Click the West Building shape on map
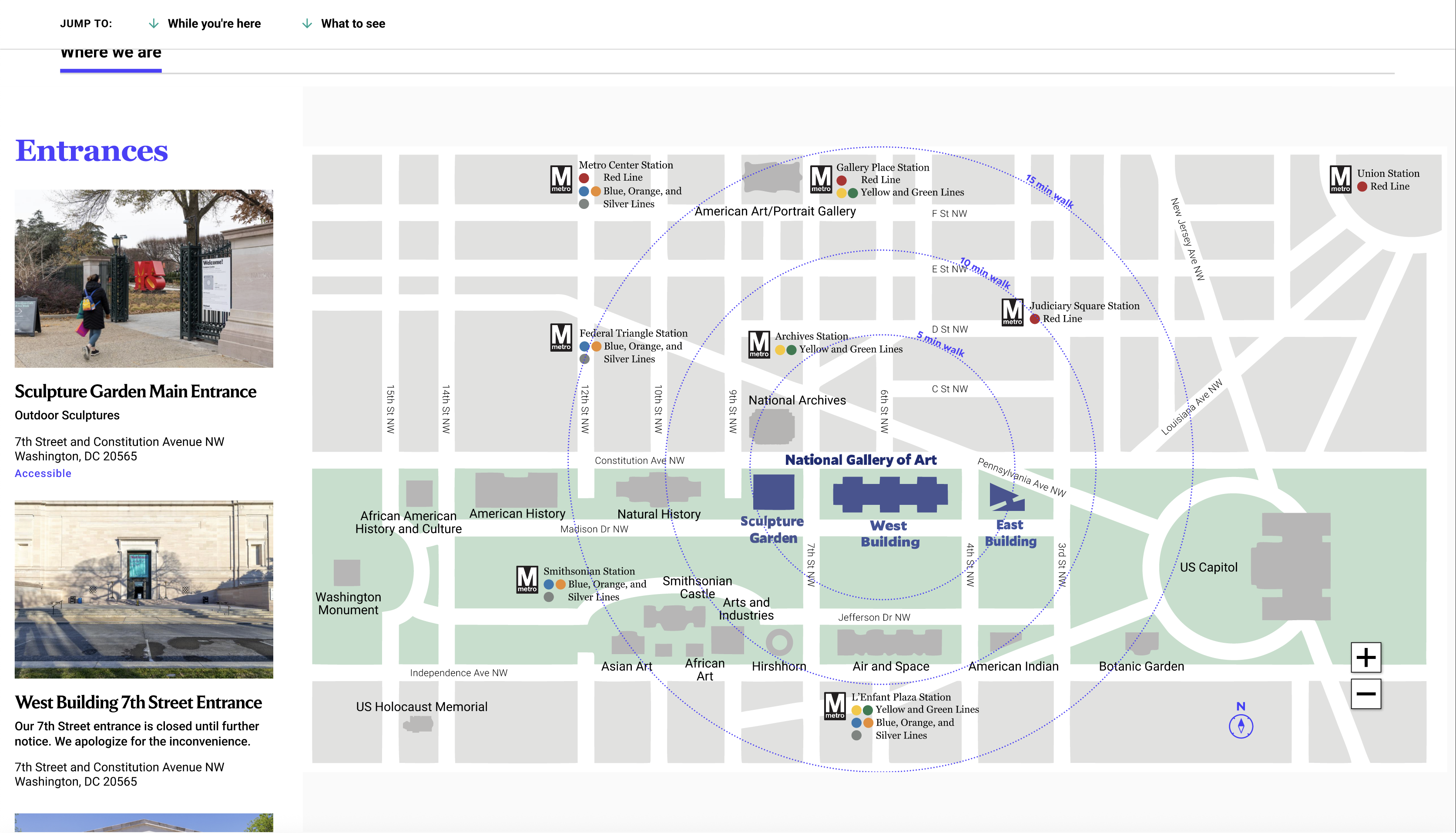 890,494
